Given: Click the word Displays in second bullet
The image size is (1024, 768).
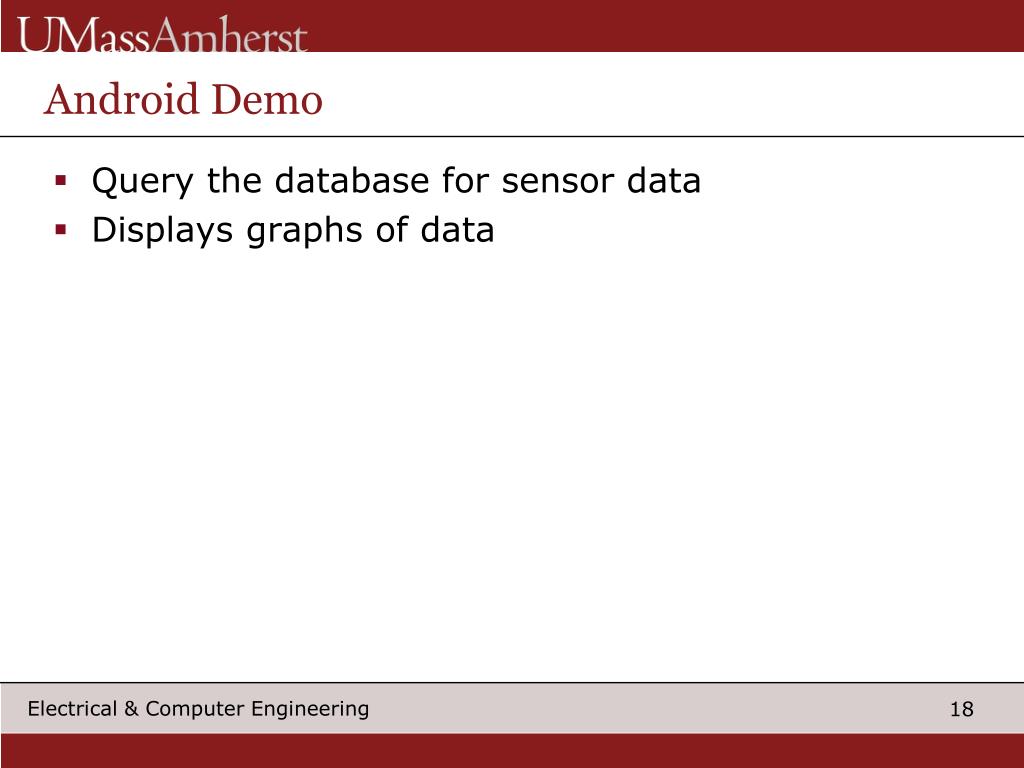Looking at the screenshot, I should (x=162, y=231).
